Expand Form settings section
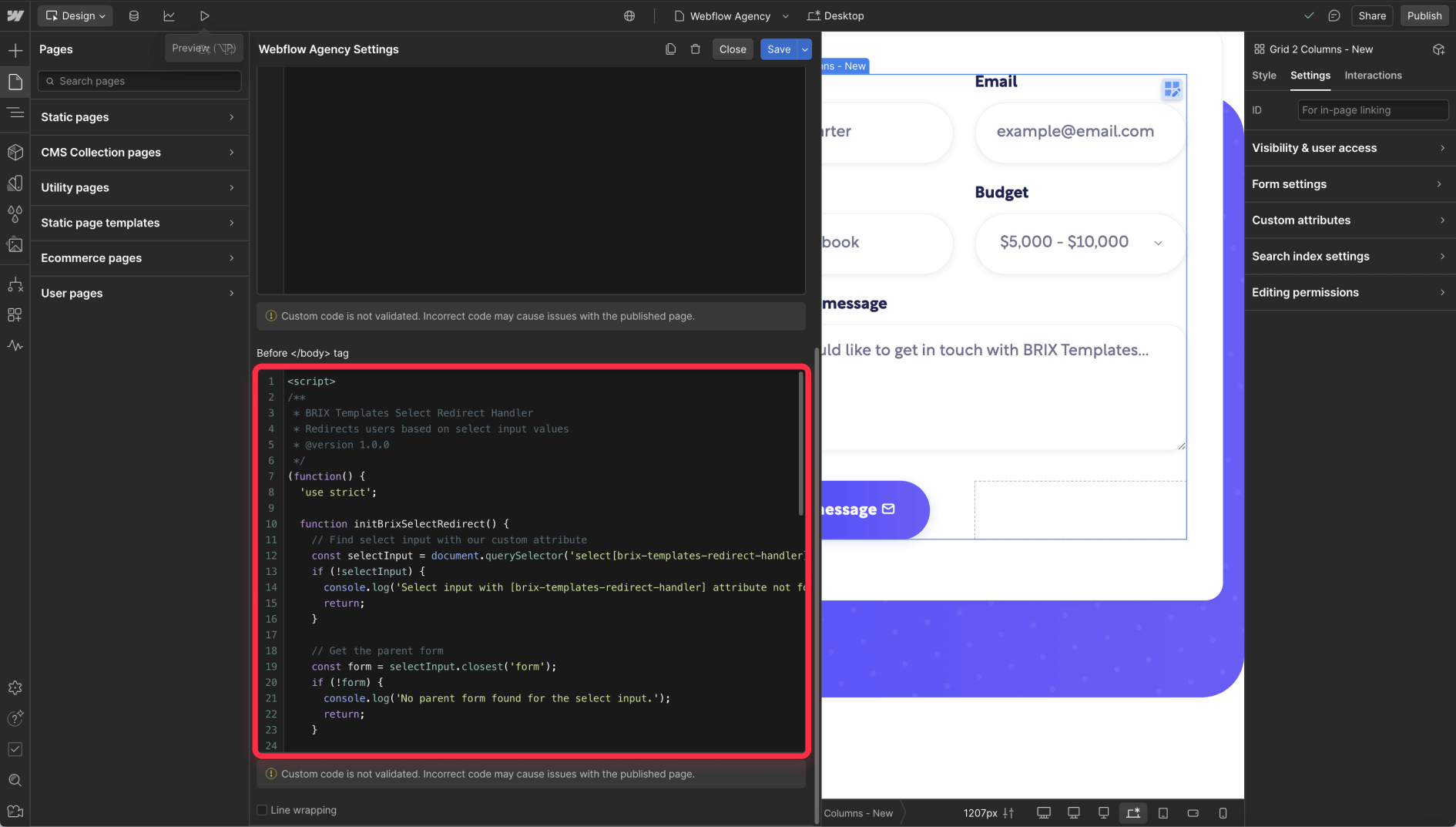The image size is (1456, 827). pos(1350,184)
